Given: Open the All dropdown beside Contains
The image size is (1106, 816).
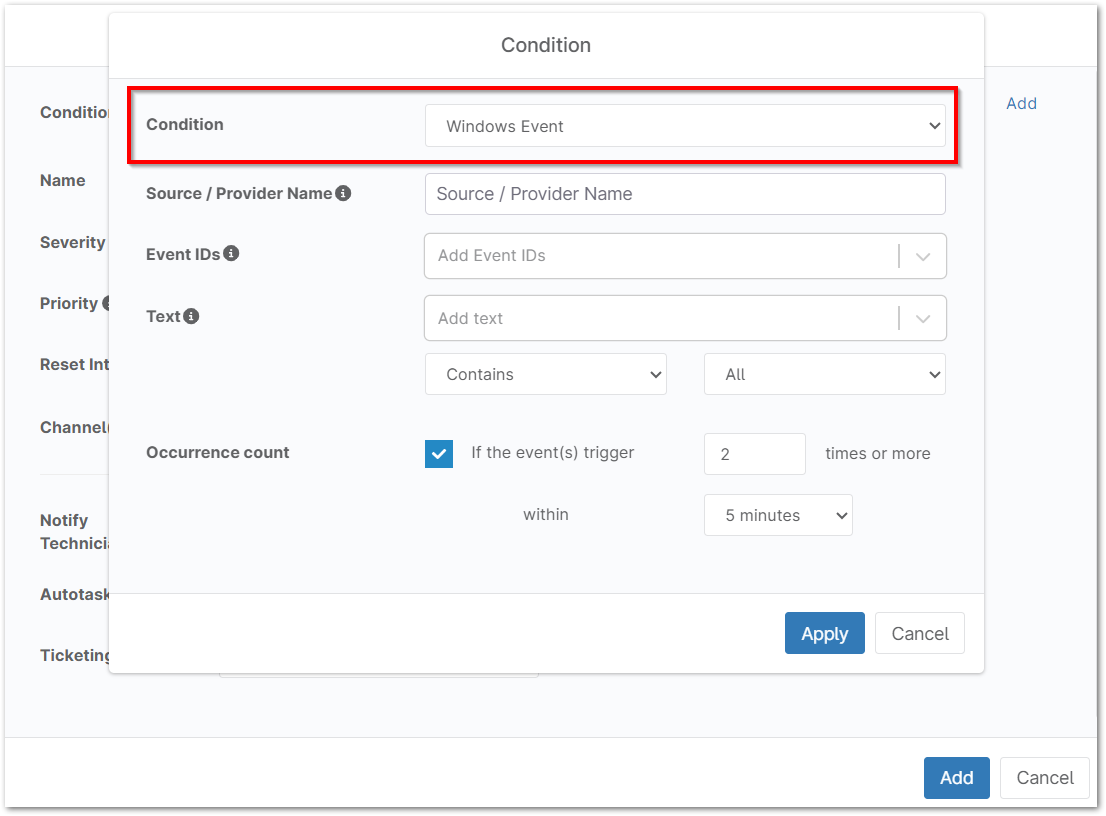Looking at the screenshot, I should (x=825, y=375).
